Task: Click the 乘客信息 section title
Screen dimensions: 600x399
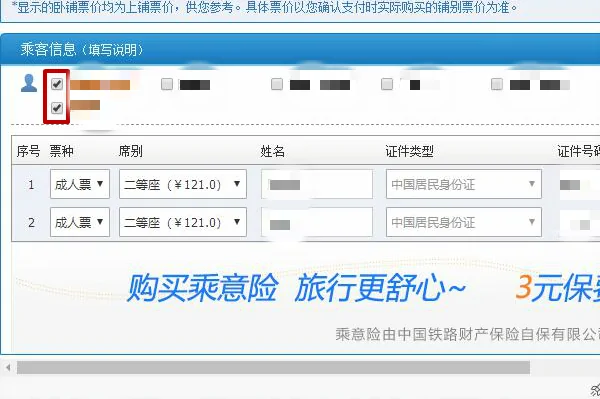Action: pos(48,49)
